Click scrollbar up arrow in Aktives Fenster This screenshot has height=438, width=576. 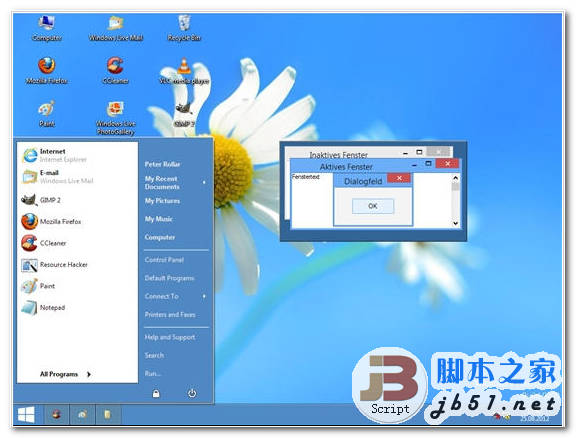click(456, 178)
